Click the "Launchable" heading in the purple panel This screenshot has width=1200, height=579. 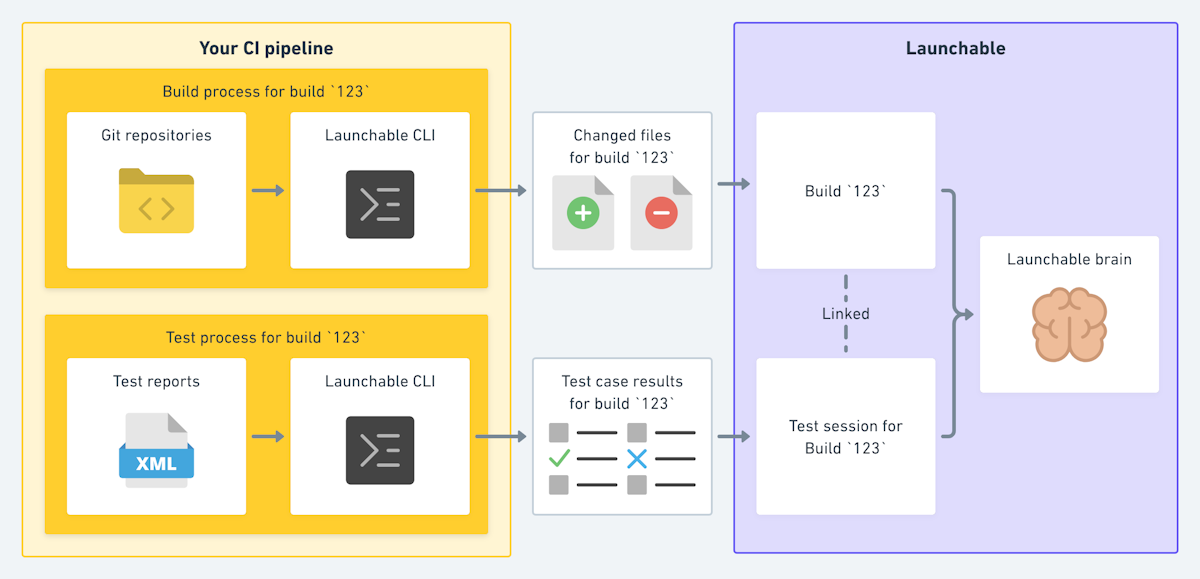(x=956, y=48)
